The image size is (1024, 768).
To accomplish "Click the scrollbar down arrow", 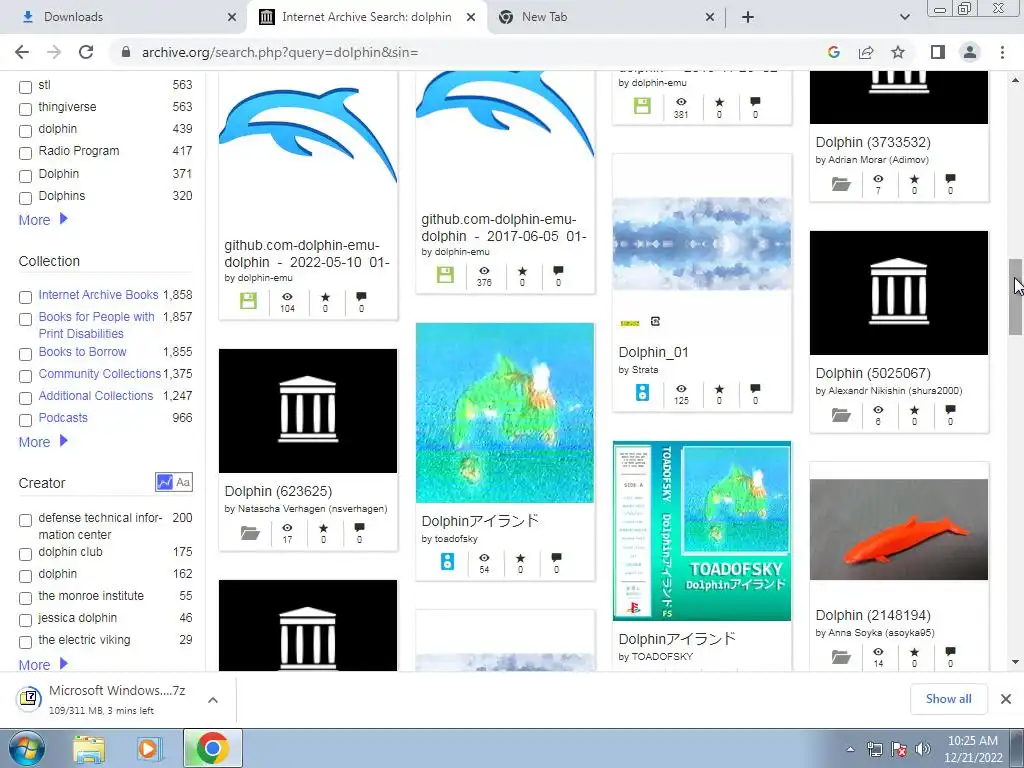I will (x=1016, y=662).
